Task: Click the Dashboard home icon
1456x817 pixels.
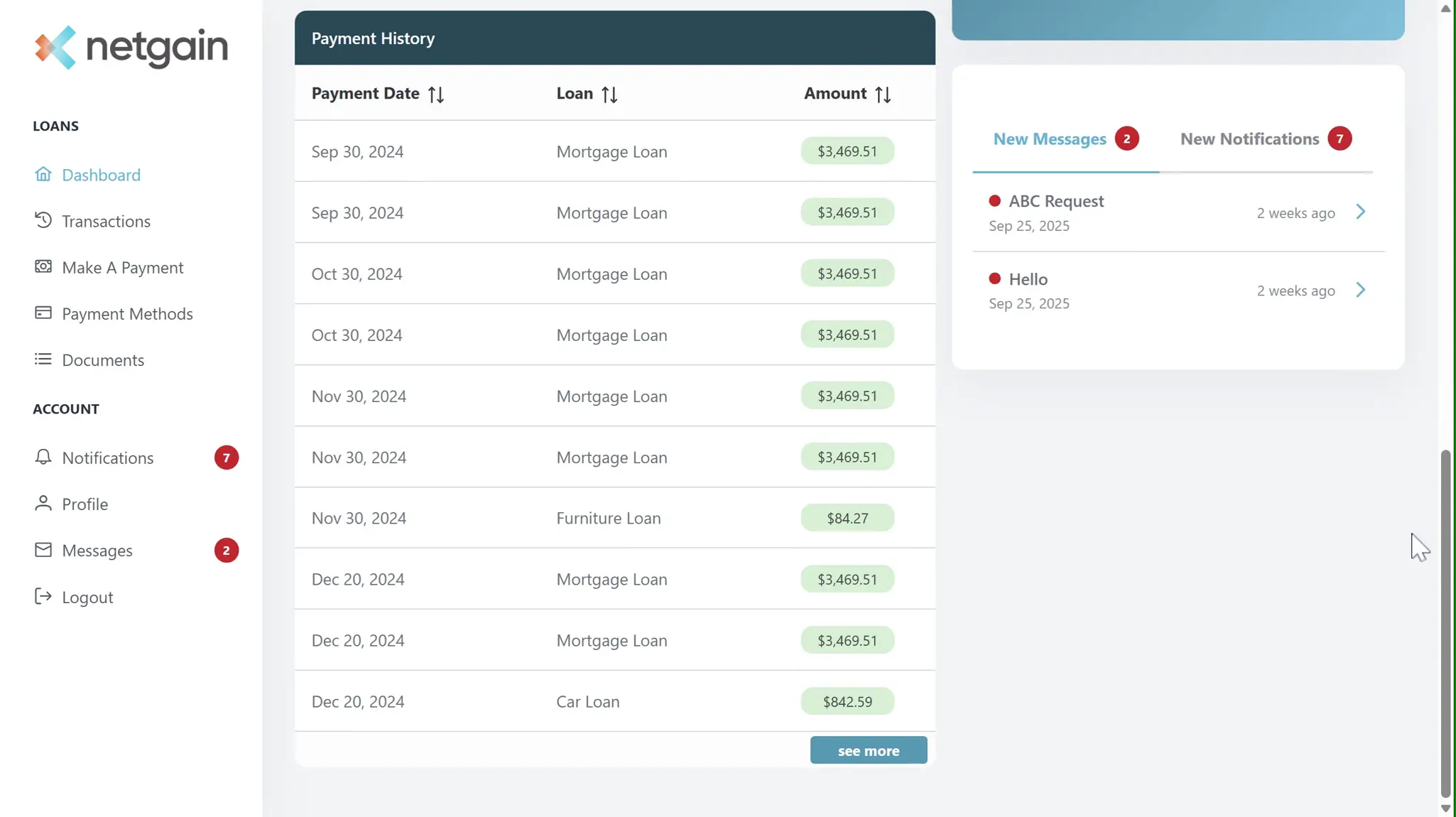Action: pos(43,174)
